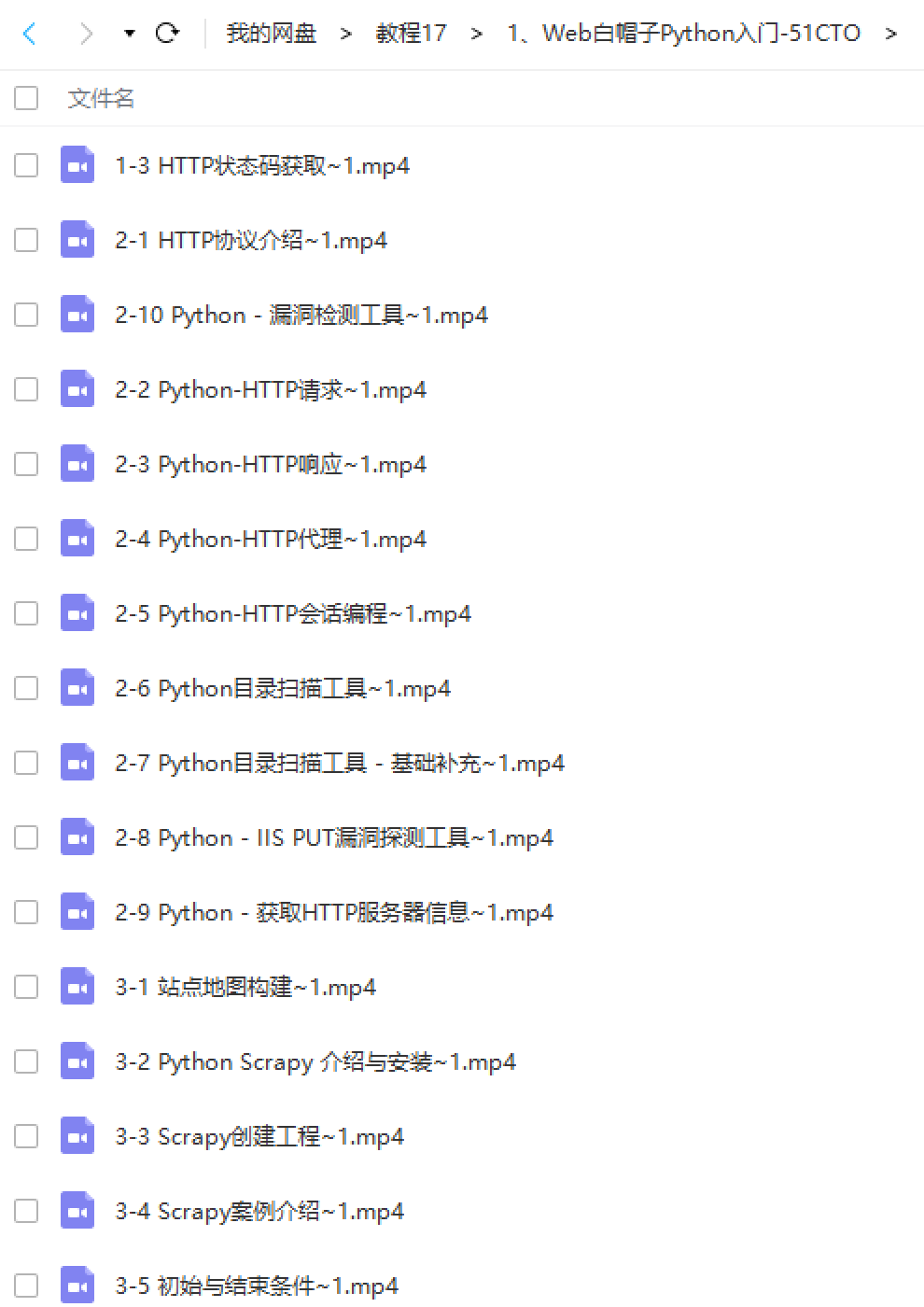Select file name 3-4 Scrapy案例介绍~1.mp4

(259, 1212)
